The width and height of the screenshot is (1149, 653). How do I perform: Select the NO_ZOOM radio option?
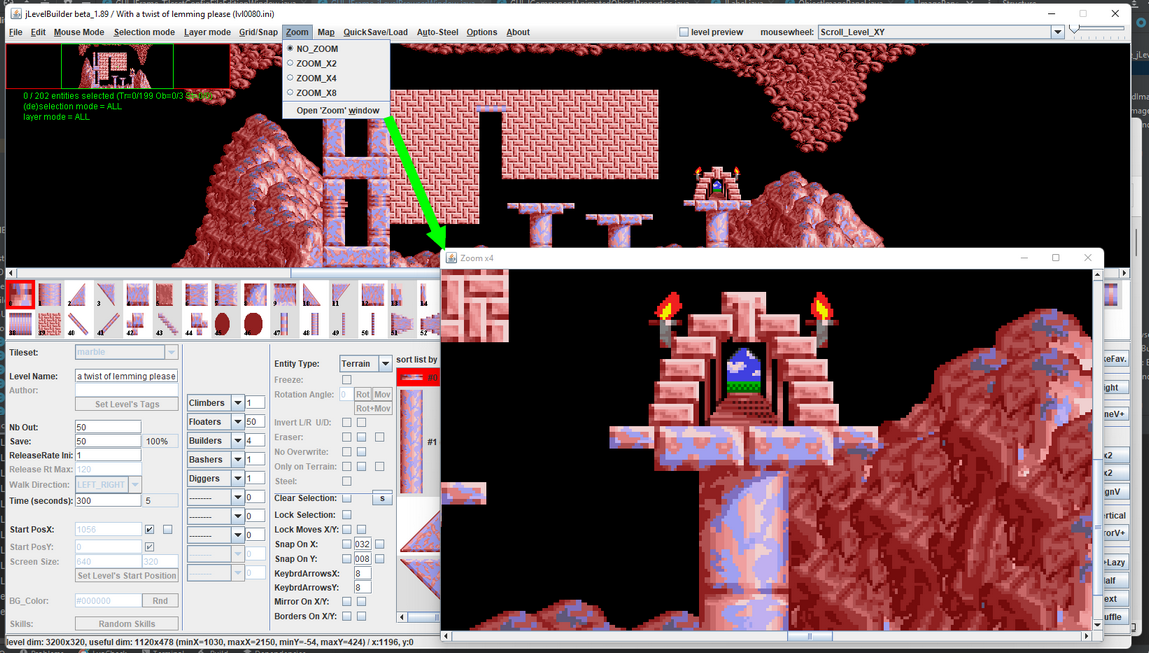point(290,48)
